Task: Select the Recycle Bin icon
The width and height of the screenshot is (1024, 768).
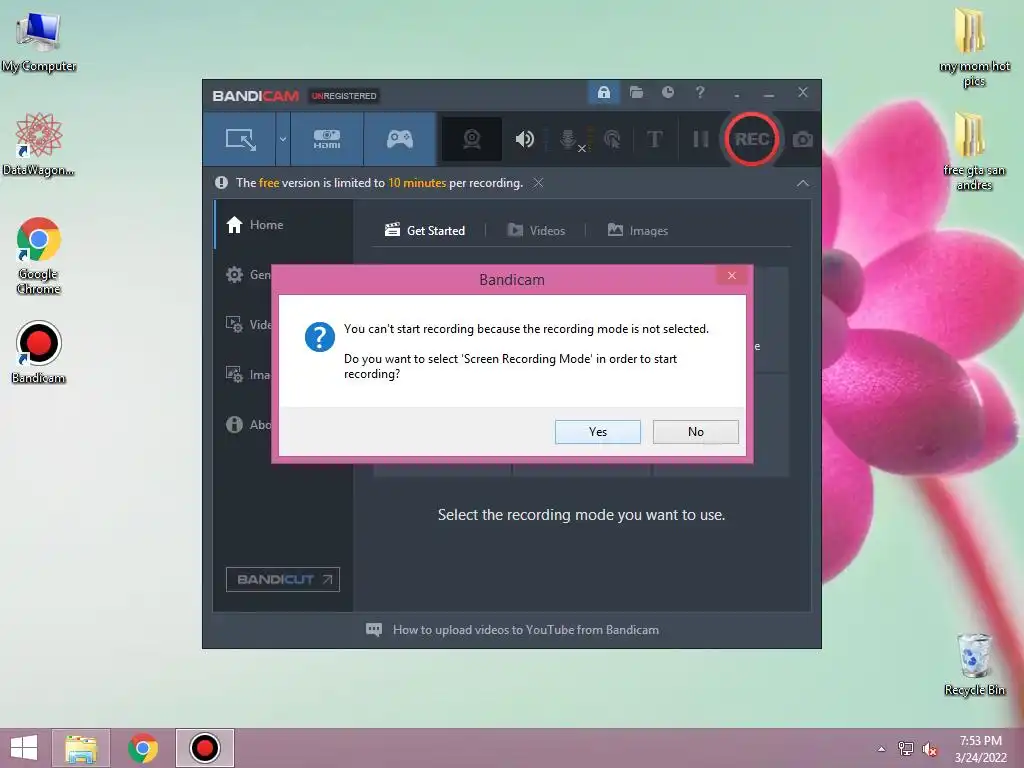Action: [x=974, y=665]
